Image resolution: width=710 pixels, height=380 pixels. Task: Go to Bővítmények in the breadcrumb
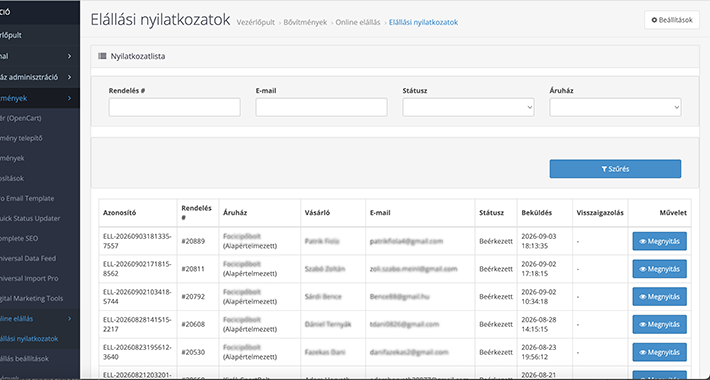[305, 22]
